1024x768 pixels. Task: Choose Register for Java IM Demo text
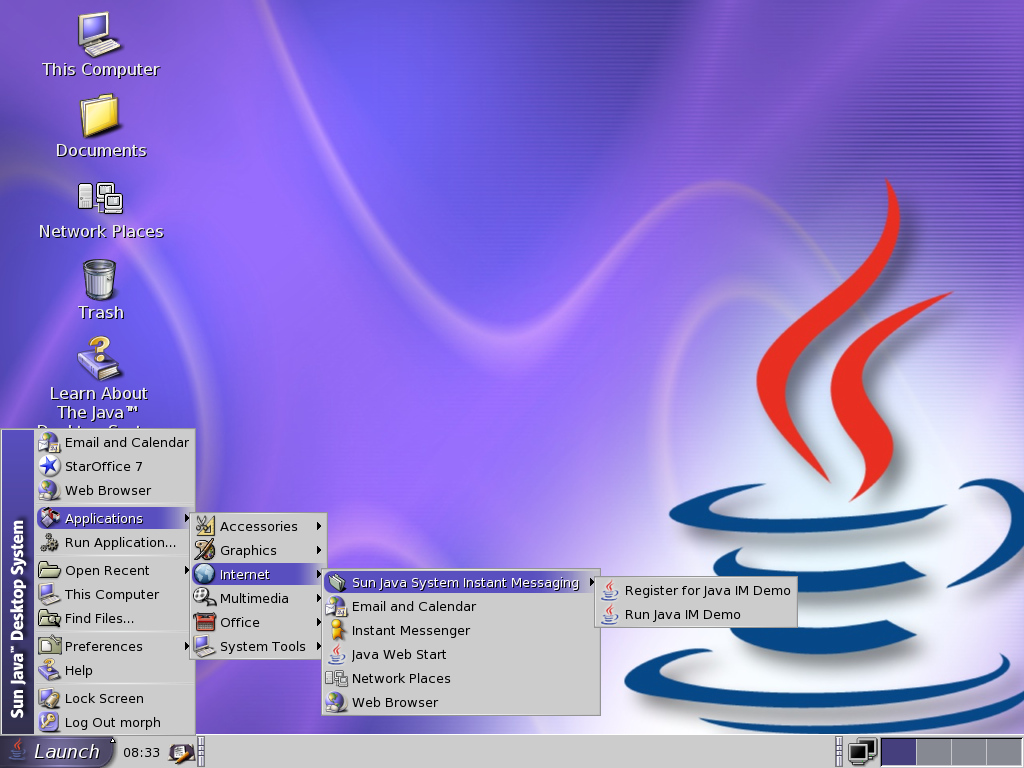click(707, 590)
